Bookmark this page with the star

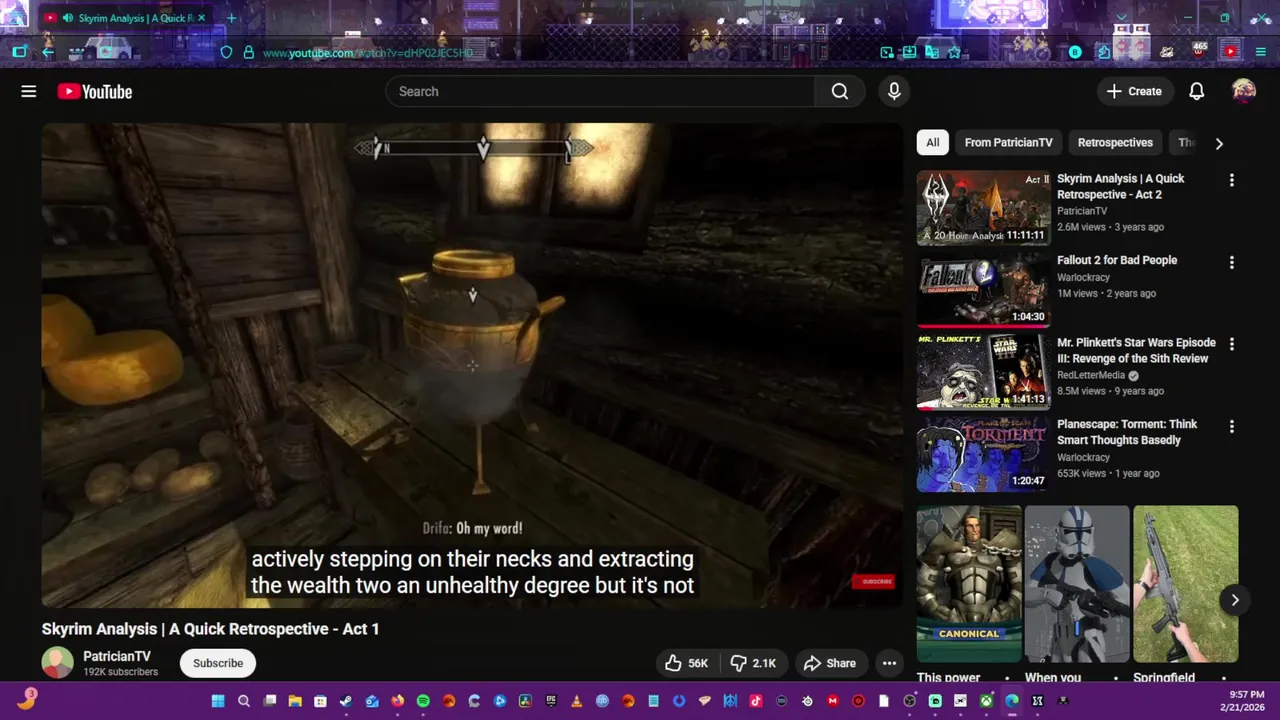[x=954, y=52]
